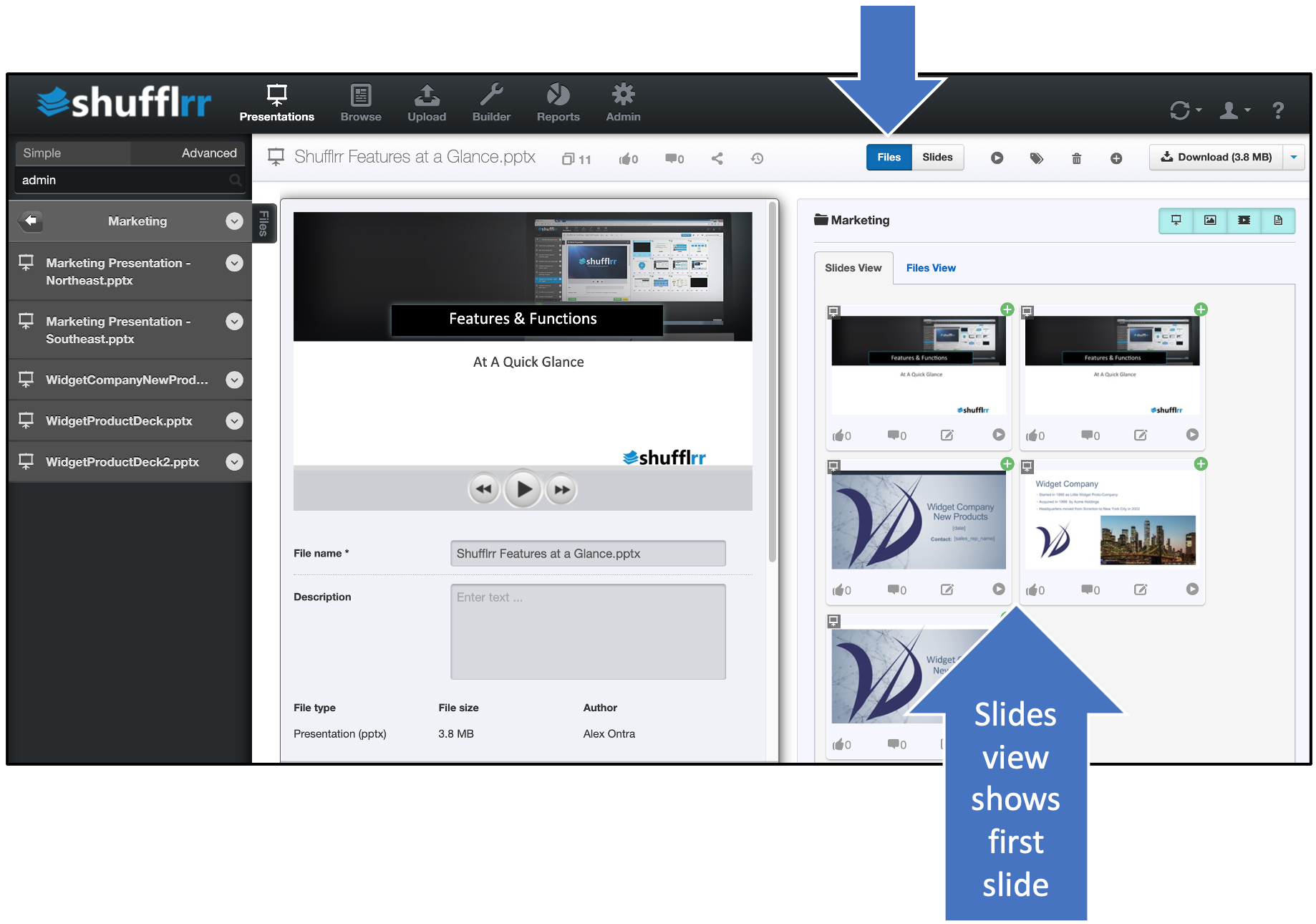
Task: Select the Slides toggle button
Action: (937, 157)
